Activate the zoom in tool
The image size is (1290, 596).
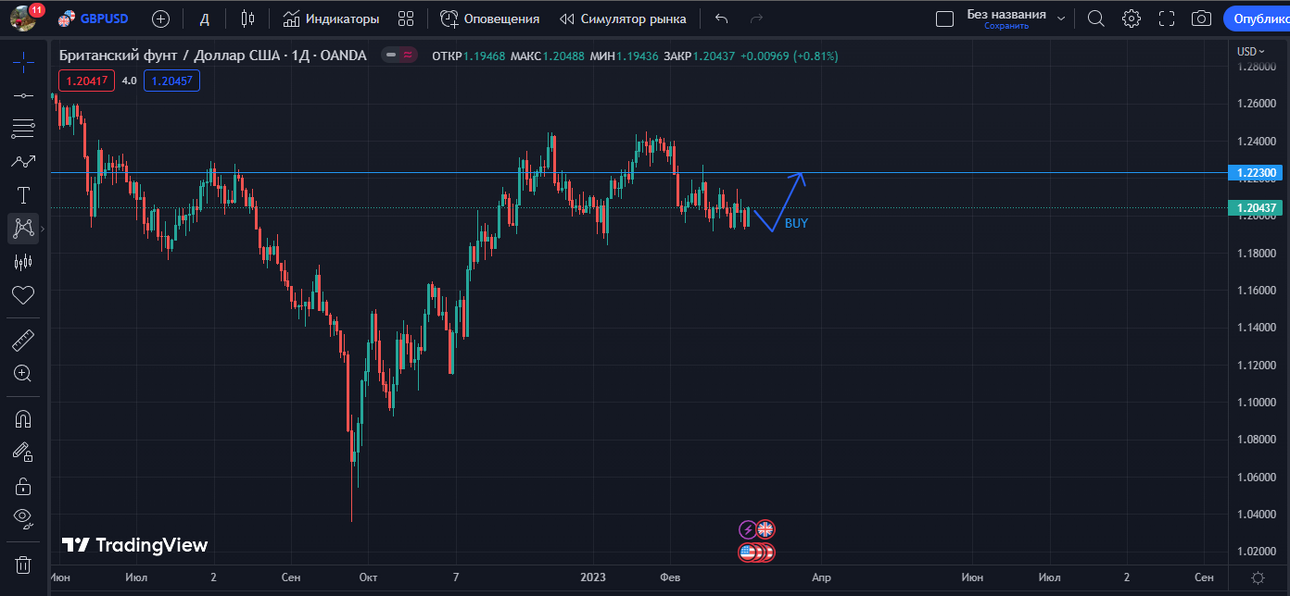tap(23, 374)
